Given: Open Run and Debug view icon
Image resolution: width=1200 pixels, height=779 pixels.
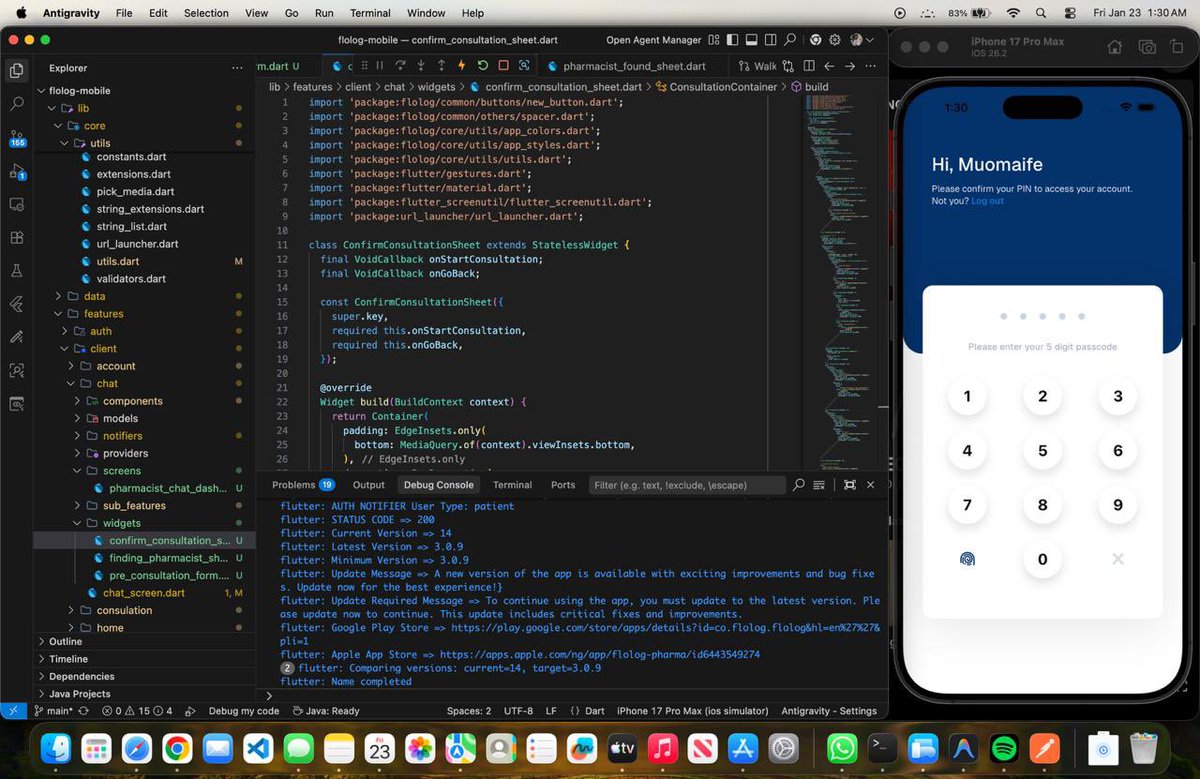Looking at the screenshot, I should [x=16, y=171].
